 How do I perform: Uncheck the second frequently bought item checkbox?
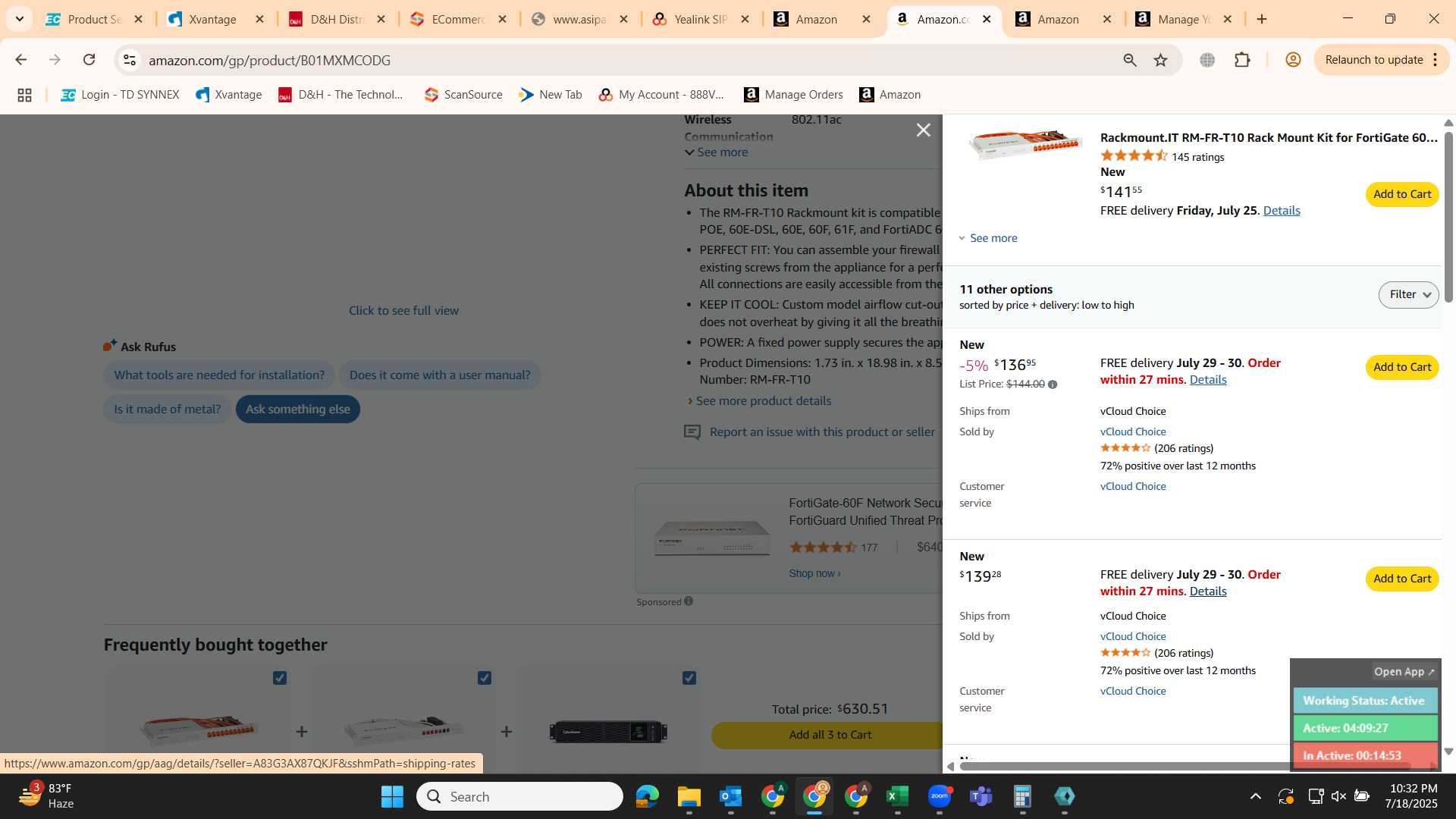pos(485,678)
